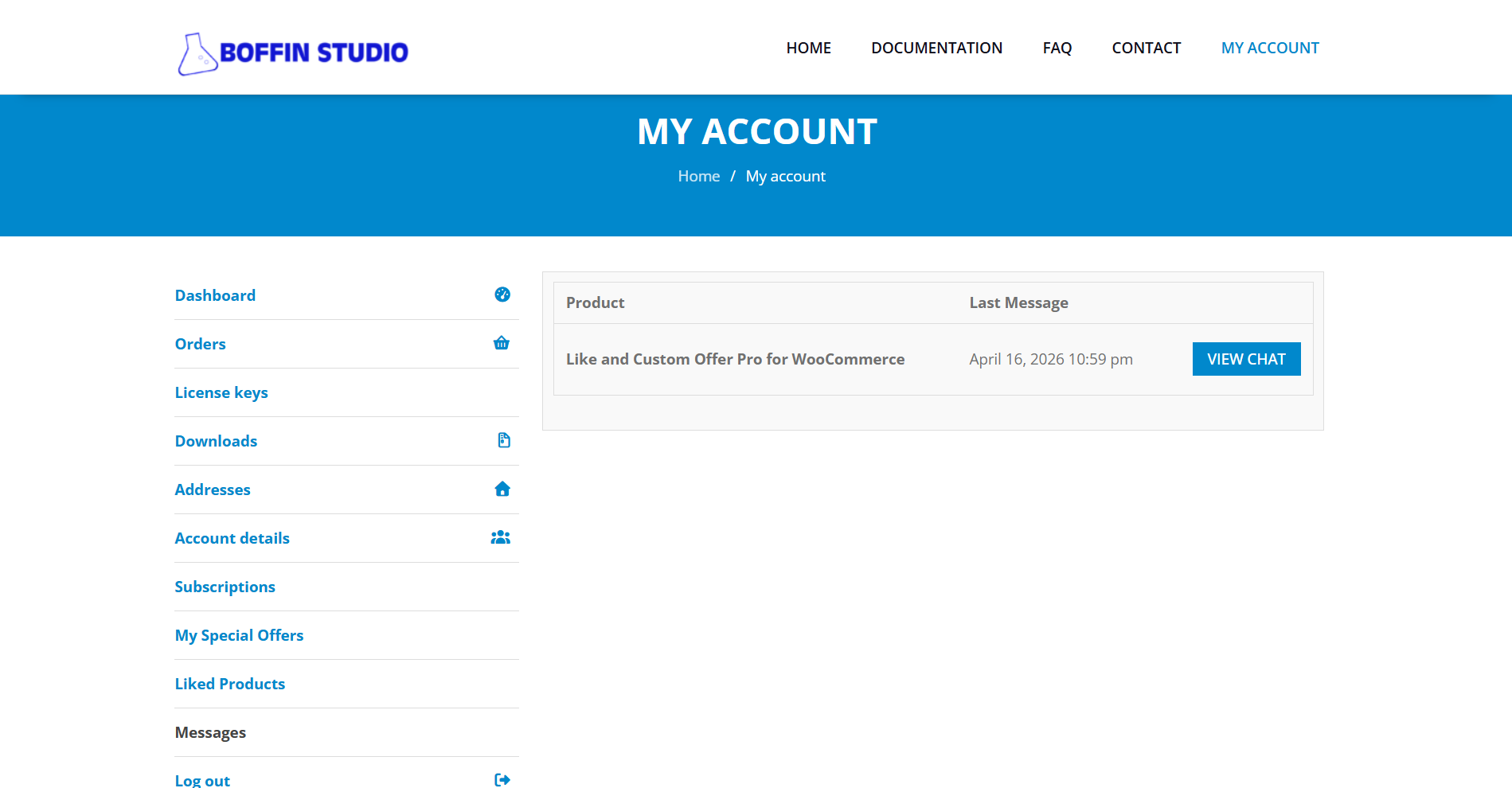Select MY ACCOUNT in the header
This screenshot has height=788, width=1512.
1269,48
